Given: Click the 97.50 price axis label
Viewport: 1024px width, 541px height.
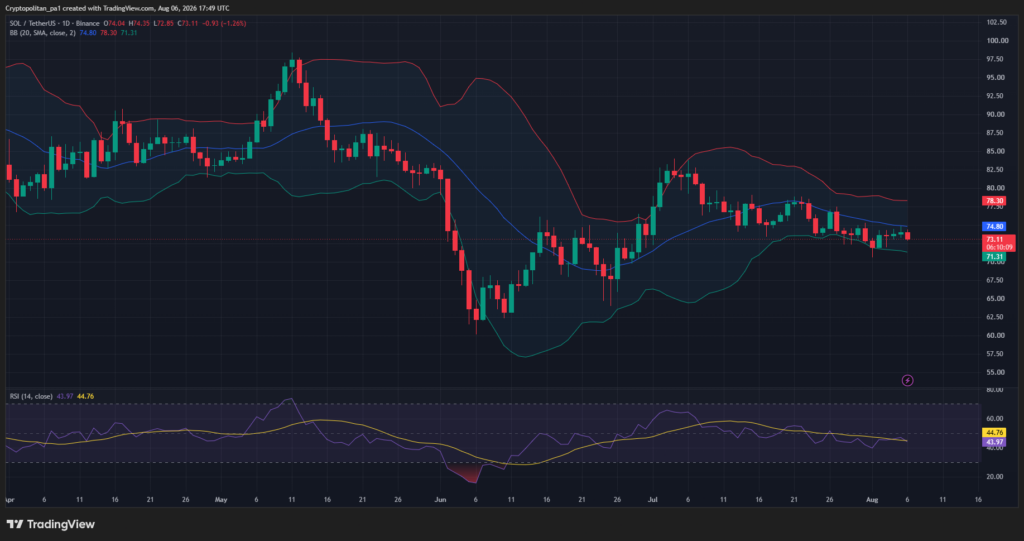Looking at the screenshot, I should point(995,59).
